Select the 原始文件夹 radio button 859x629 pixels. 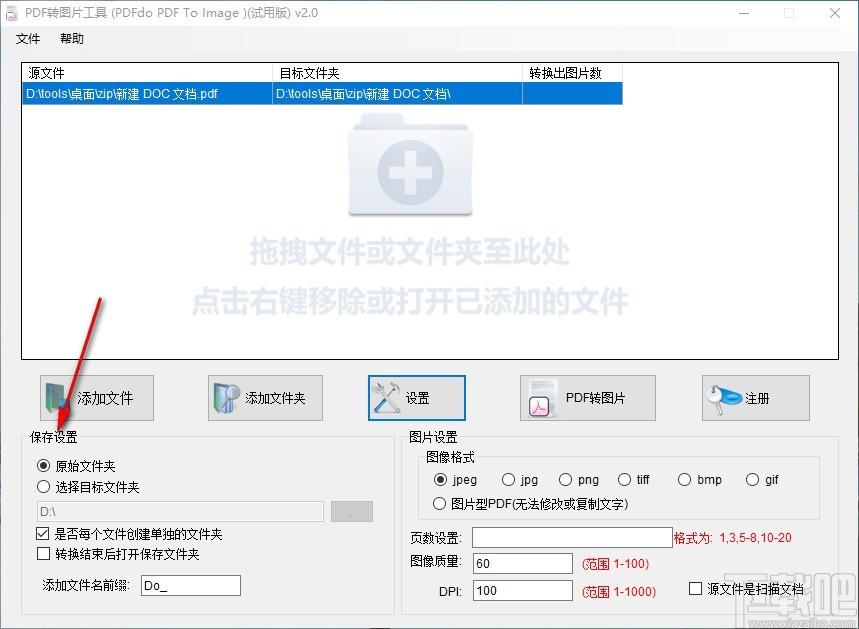[43, 466]
